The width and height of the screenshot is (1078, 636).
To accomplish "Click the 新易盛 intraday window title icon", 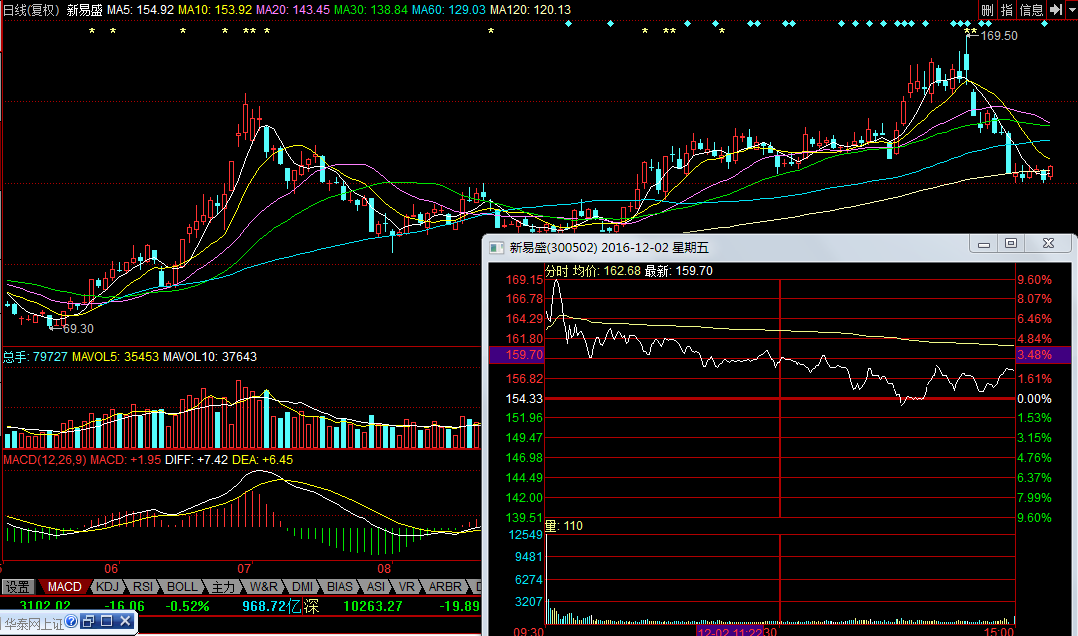I will pos(496,248).
